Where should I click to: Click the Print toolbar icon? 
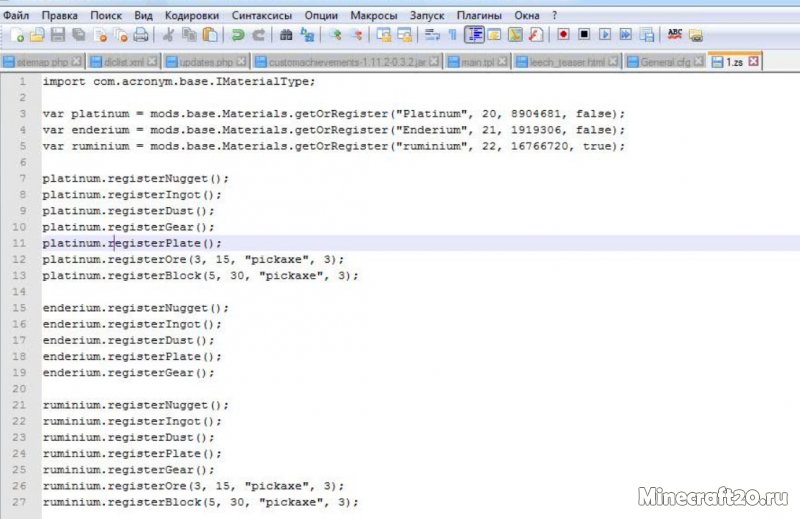click(141, 35)
